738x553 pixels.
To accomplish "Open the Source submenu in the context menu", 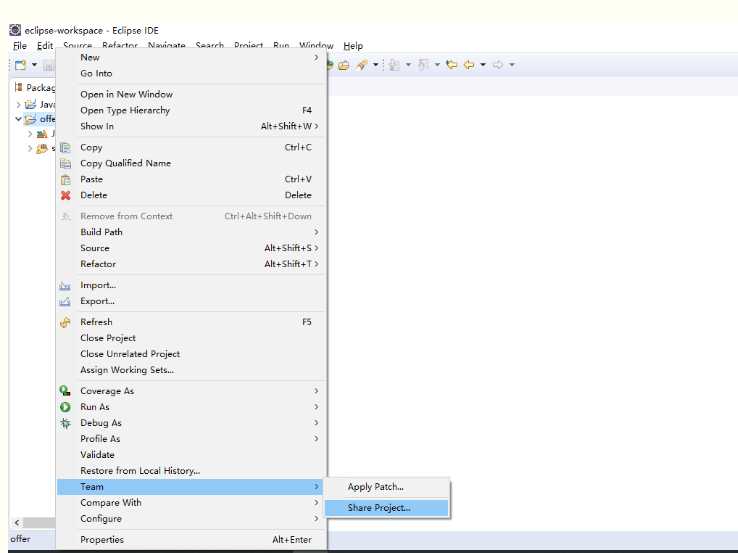I will click(x=192, y=248).
